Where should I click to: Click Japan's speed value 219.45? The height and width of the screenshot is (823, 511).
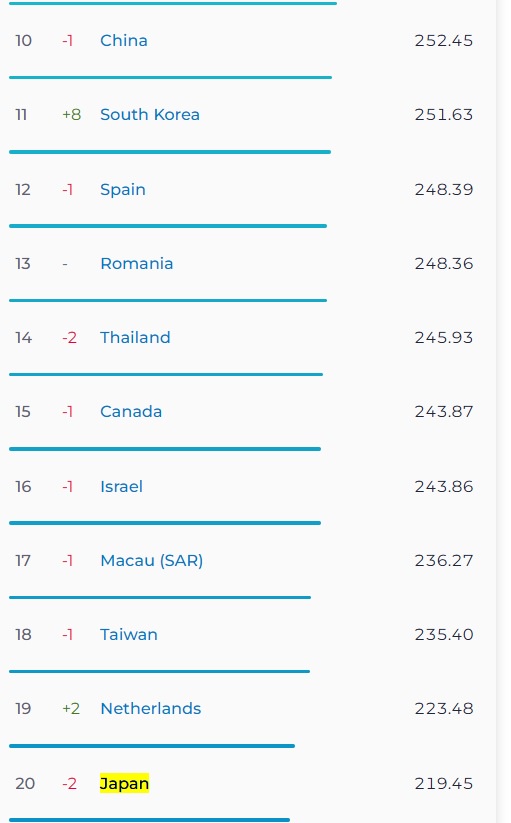[x=444, y=784]
